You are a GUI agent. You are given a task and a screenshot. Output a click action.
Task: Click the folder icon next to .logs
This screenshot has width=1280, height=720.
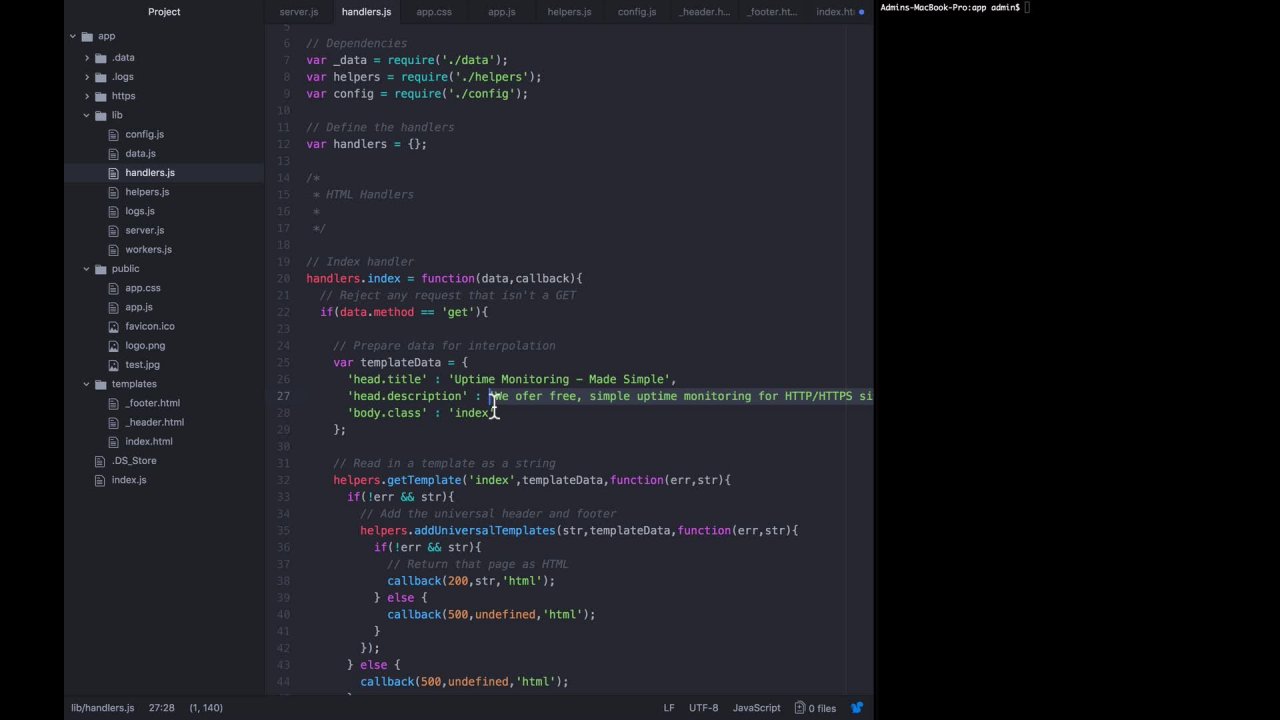pos(100,77)
